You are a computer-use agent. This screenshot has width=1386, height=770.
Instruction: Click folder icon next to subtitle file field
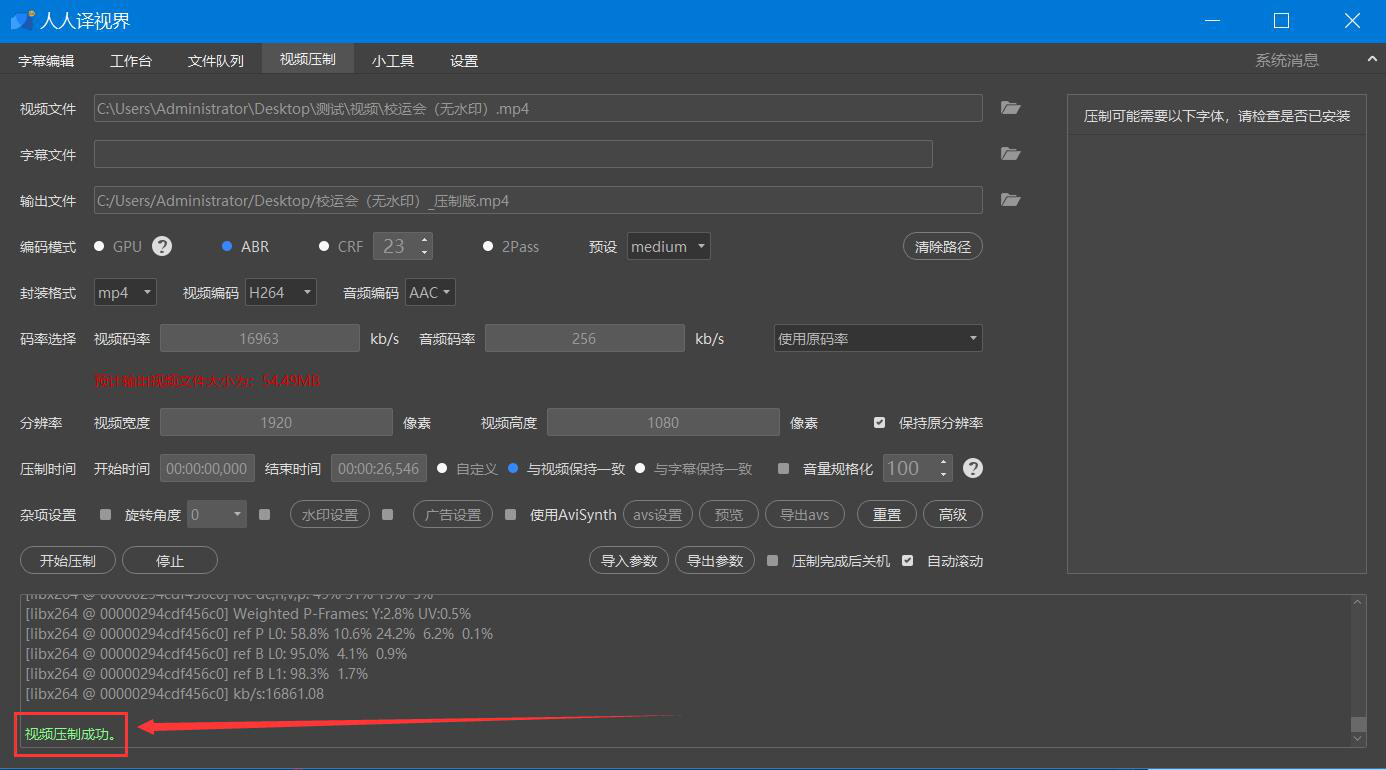click(x=1010, y=154)
